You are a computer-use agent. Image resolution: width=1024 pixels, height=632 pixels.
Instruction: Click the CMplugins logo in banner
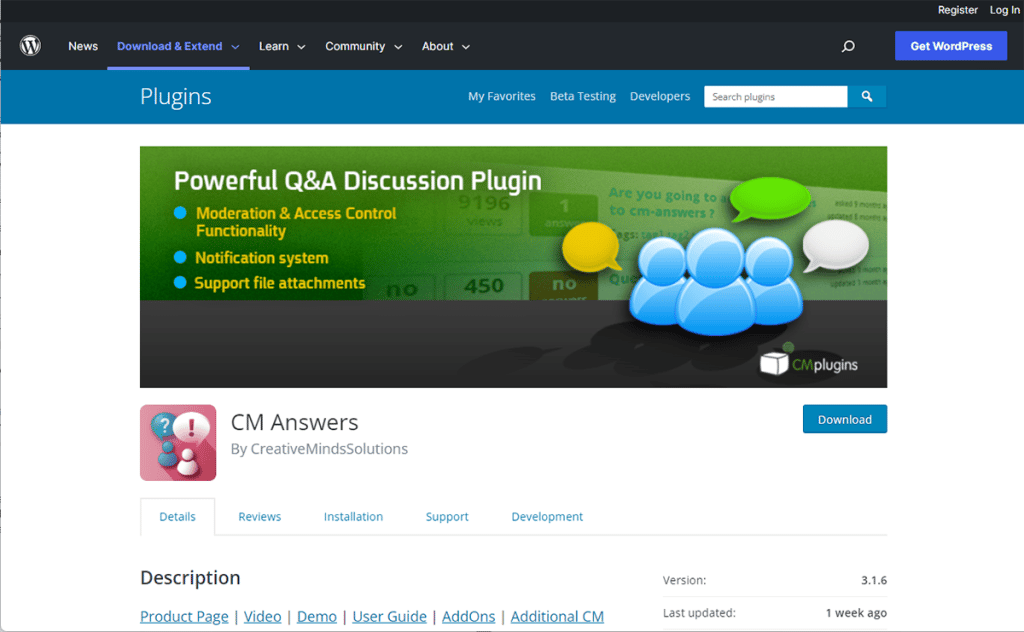[x=809, y=362]
